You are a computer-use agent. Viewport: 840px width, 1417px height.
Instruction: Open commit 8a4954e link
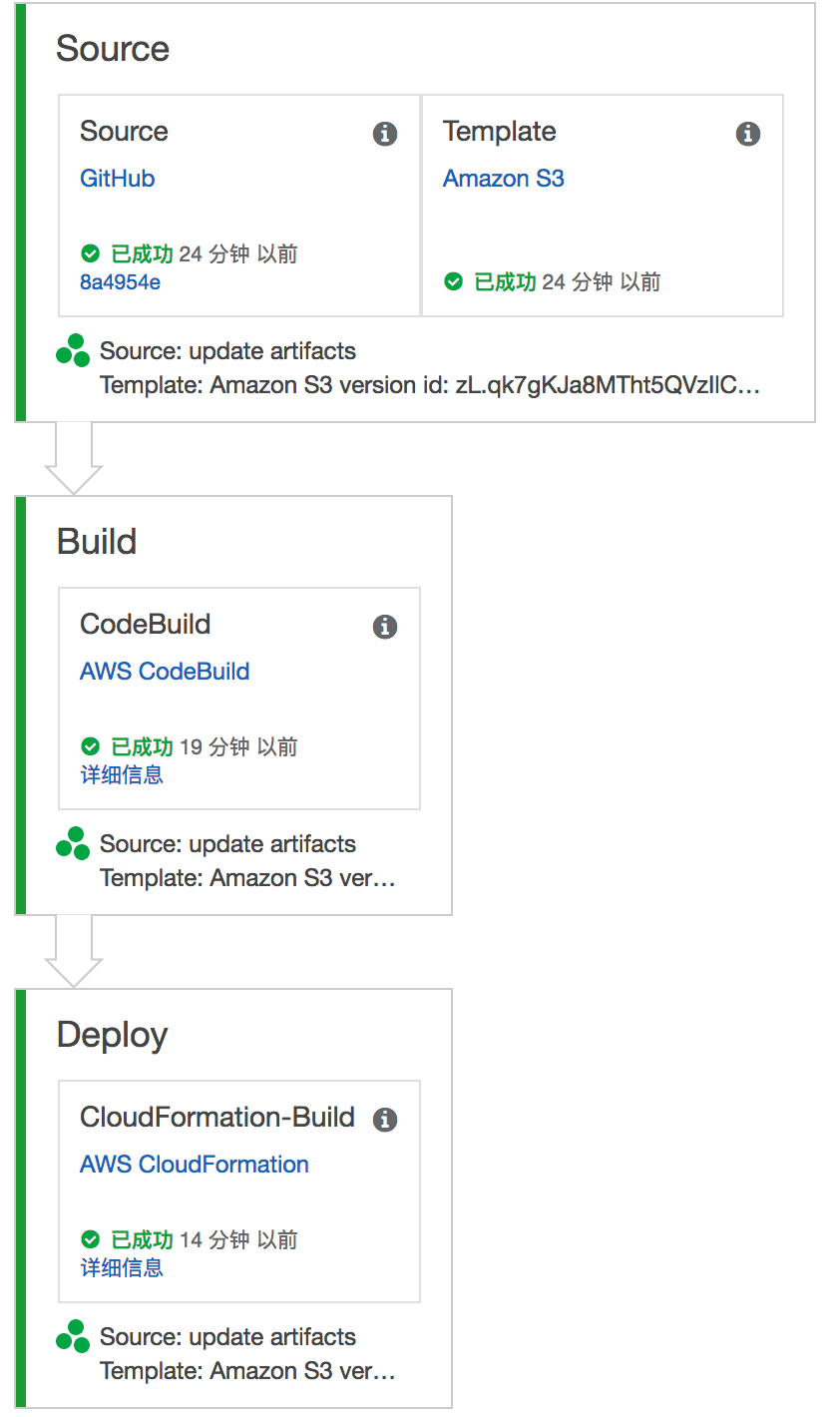point(120,282)
